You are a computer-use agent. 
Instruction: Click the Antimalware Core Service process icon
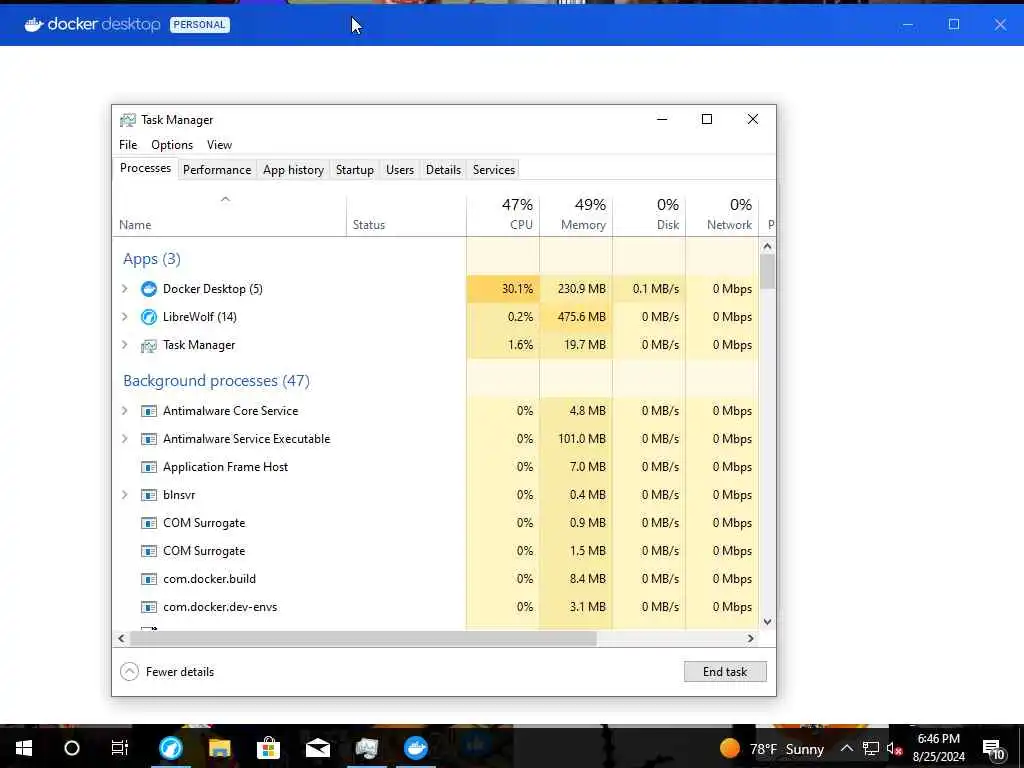point(149,411)
